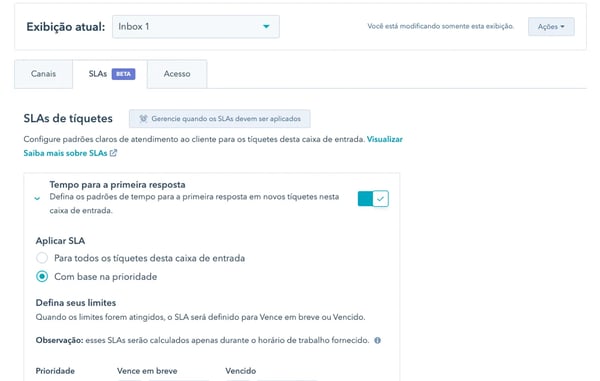This screenshot has height=381, width=600.
Task: Click external link icon beside Saiba mais
Action: tap(113, 153)
